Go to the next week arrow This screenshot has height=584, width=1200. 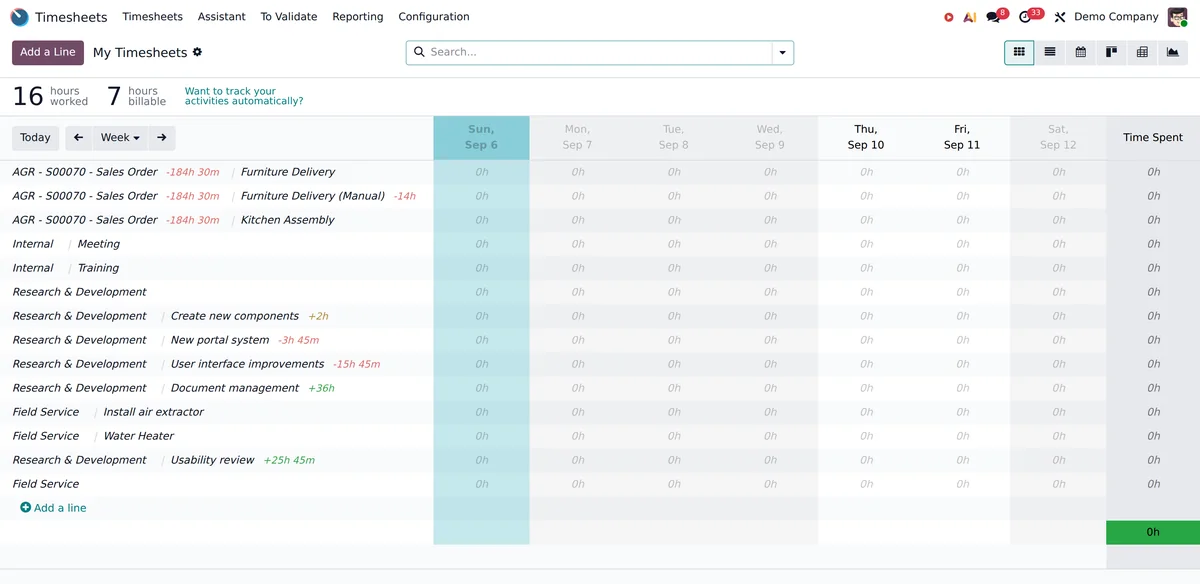coord(162,138)
